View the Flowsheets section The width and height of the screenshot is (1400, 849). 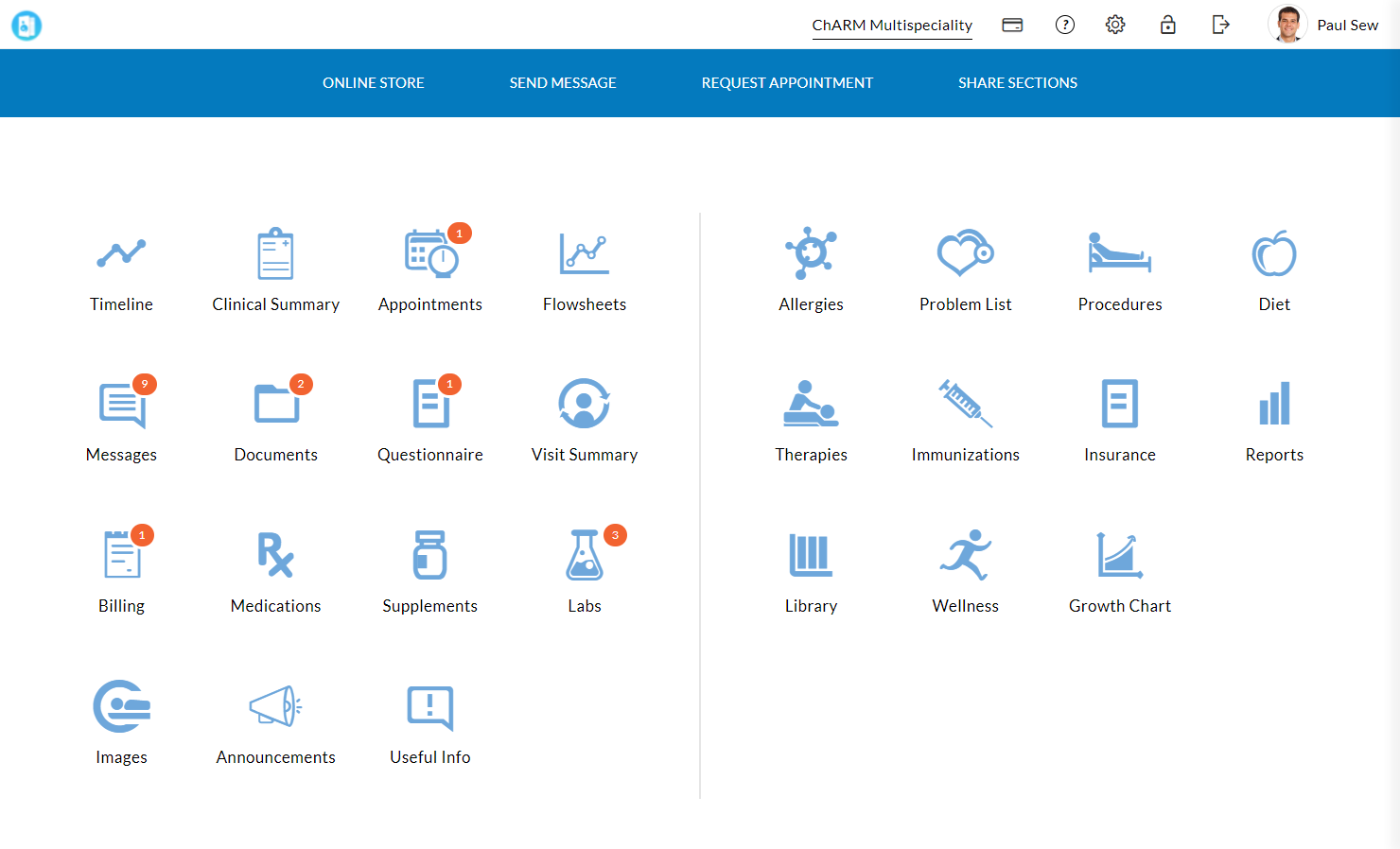click(585, 269)
